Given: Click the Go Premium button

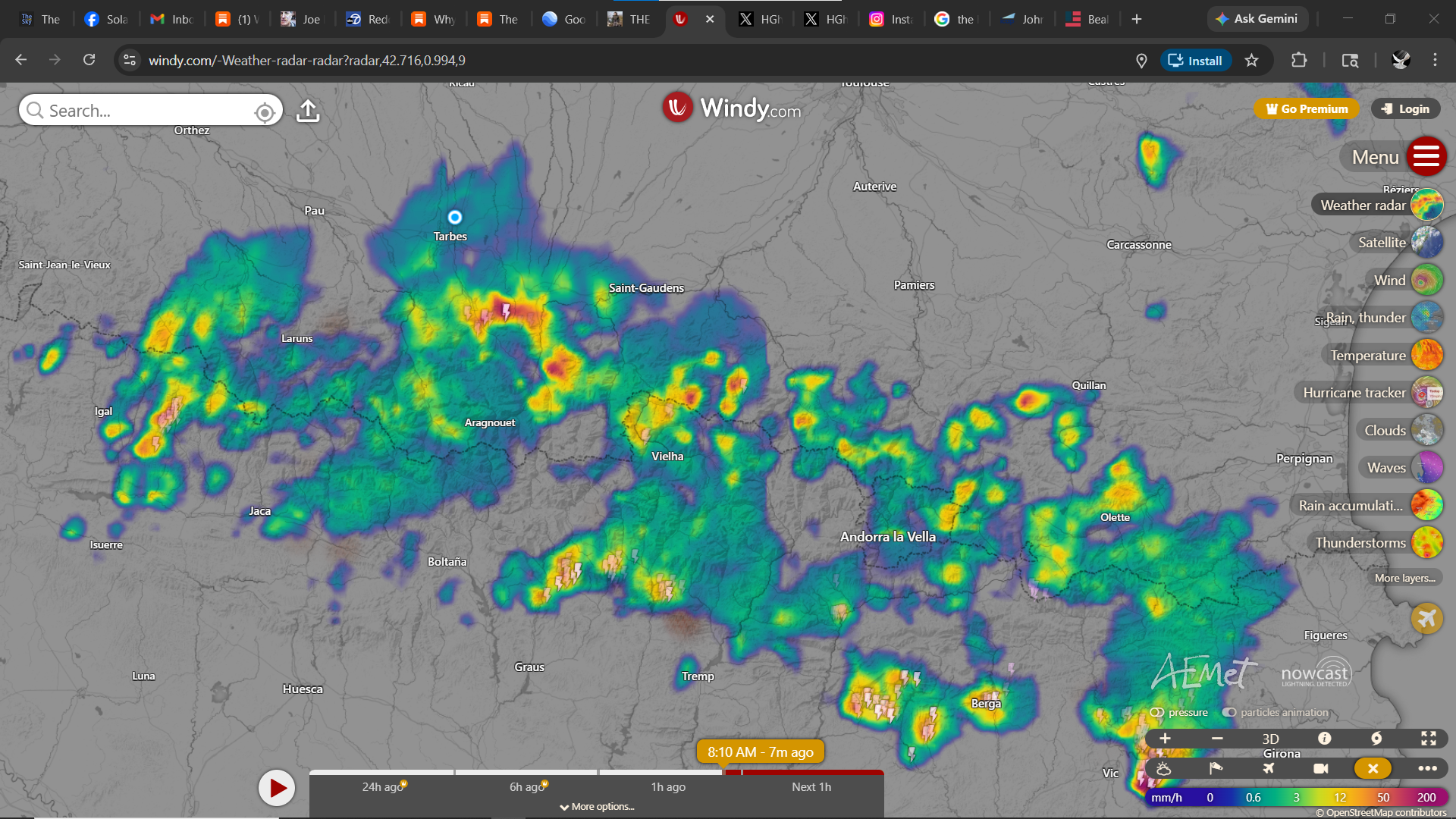Looking at the screenshot, I should (x=1306, y=109).
